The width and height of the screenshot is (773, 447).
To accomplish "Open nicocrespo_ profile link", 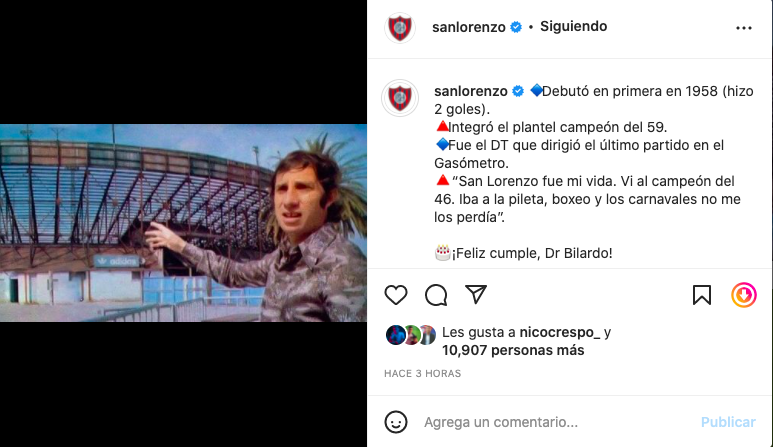I will 560,332.
